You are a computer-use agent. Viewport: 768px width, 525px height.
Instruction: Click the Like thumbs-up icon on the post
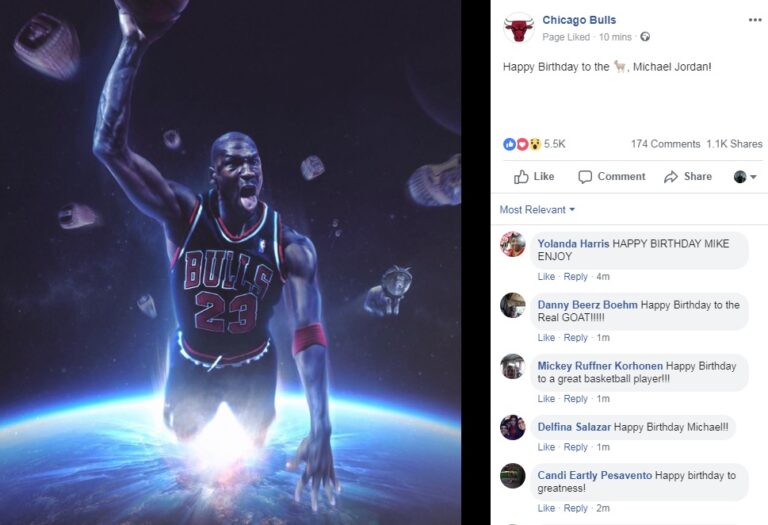521,177
